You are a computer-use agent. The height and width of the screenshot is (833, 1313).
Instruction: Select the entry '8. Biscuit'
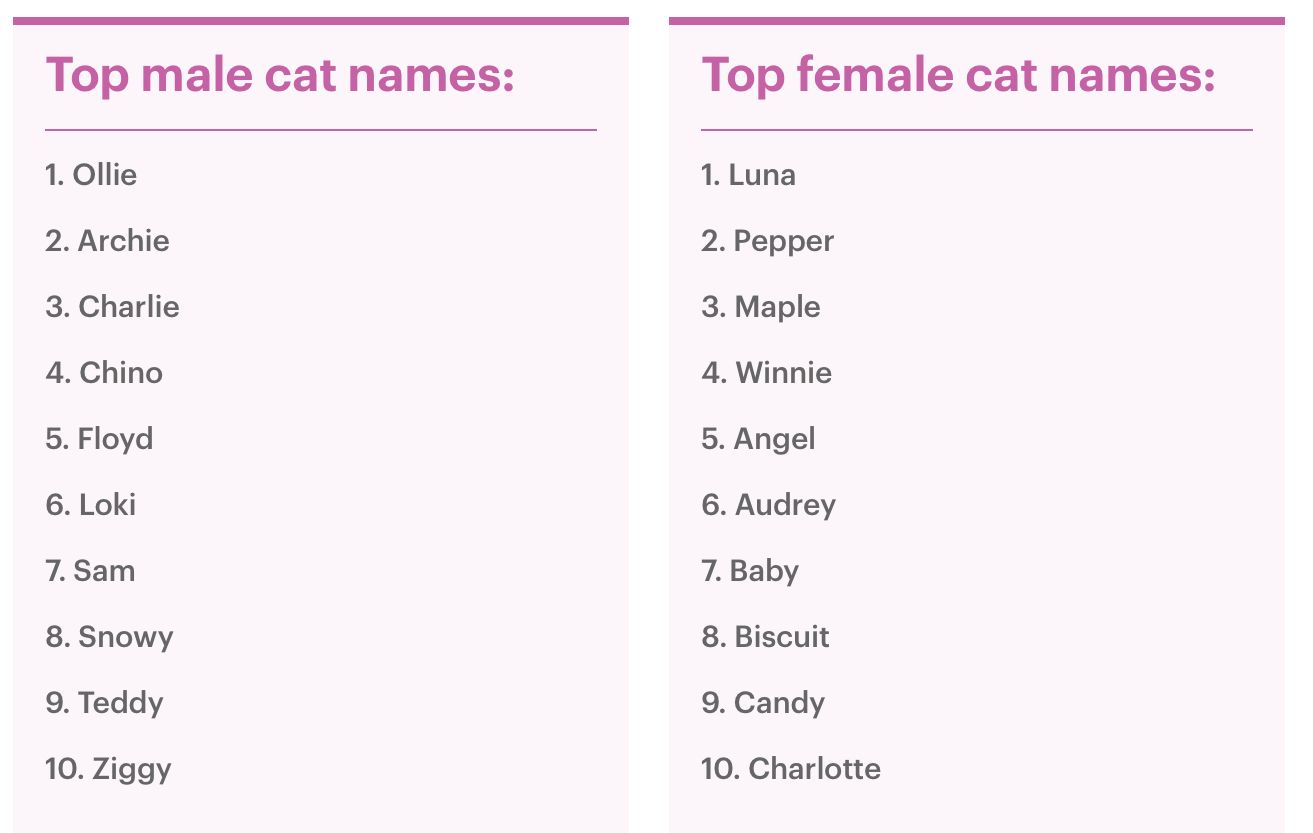click(x=765, y=637)
